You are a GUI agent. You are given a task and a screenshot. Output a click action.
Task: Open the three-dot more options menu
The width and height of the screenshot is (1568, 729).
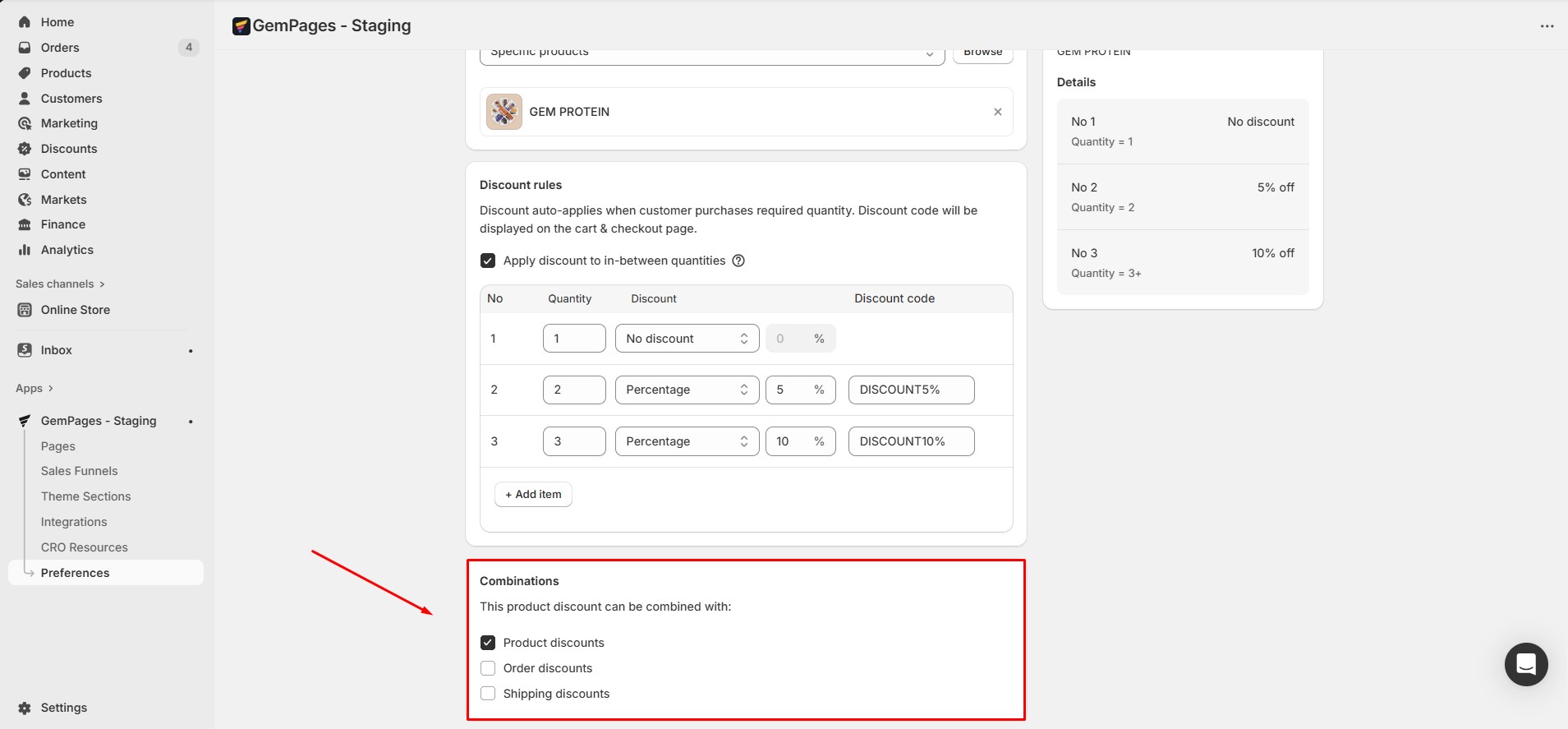click(1547, 26)
